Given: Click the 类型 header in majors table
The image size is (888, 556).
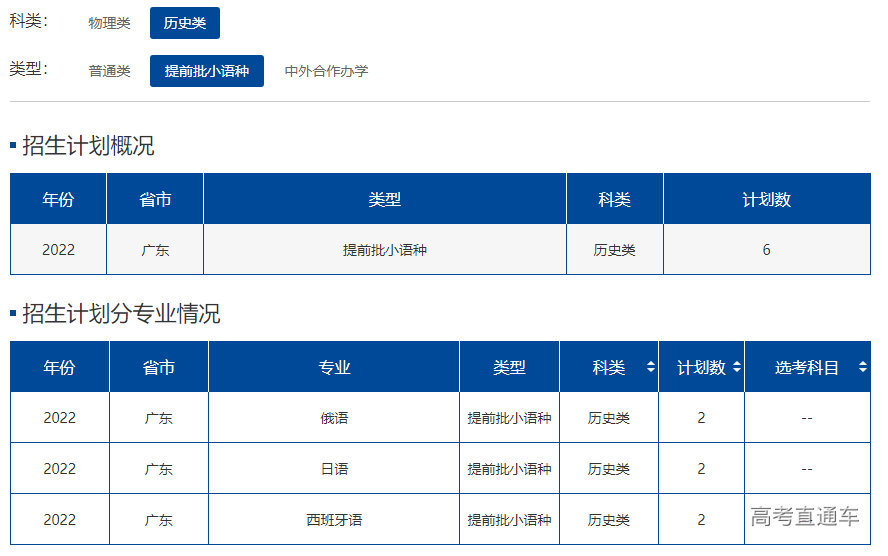Looking at the screenshot, I should tap(509, 368).
